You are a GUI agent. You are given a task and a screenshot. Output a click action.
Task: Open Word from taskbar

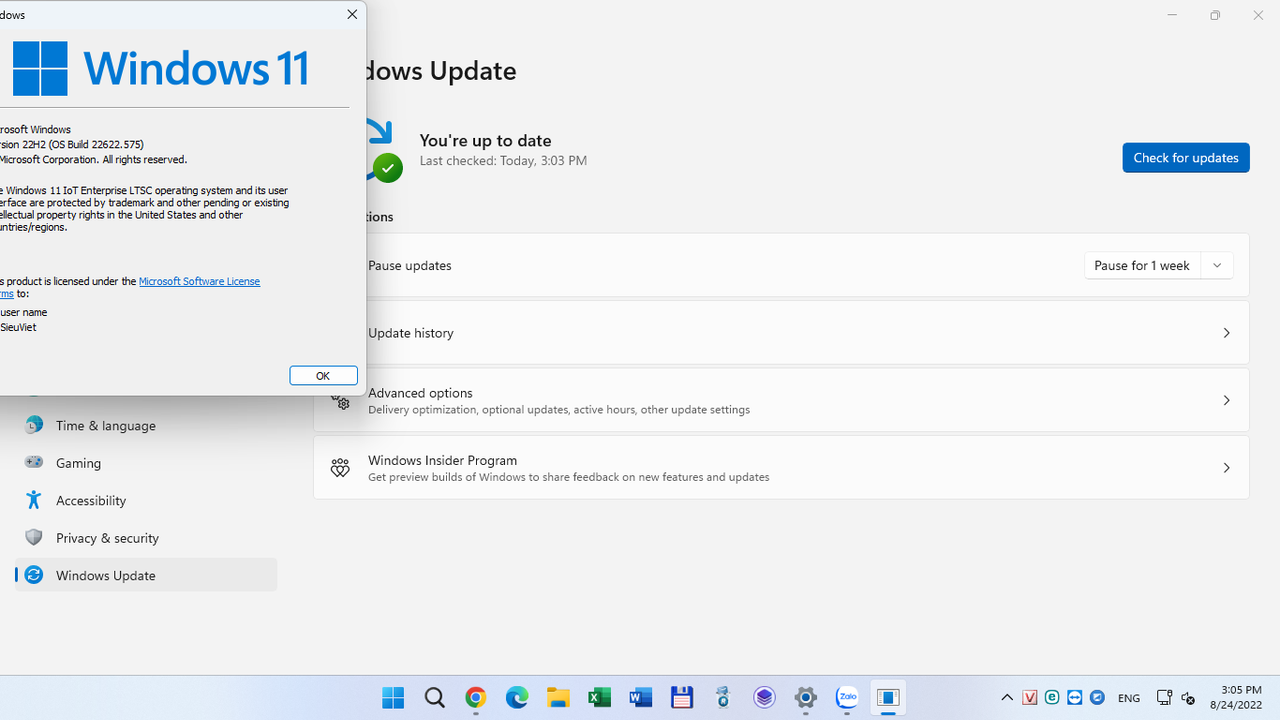tap(641, 698)
